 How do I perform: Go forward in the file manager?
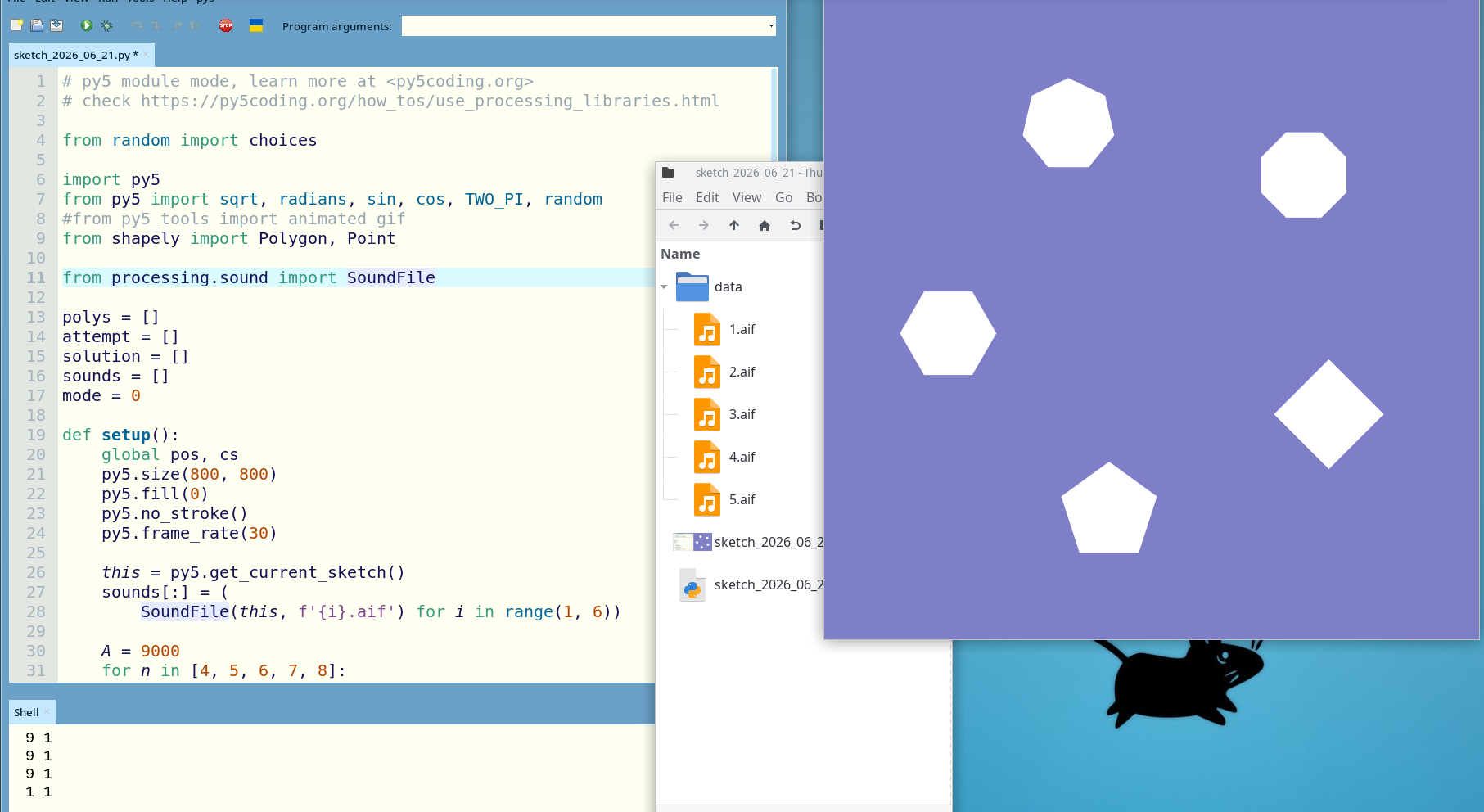704,225
